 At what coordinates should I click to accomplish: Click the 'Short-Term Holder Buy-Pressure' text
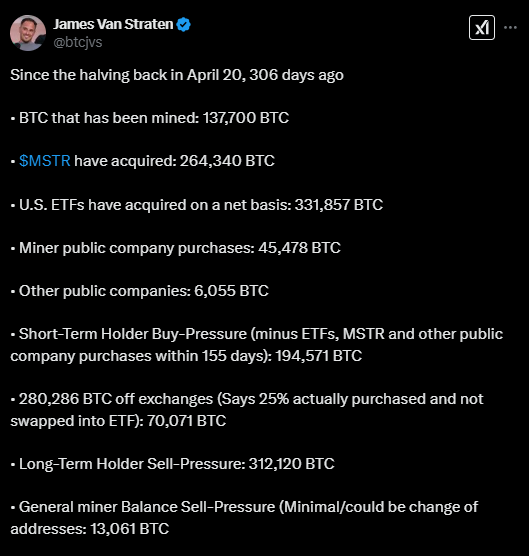click(x=133, y=334)
